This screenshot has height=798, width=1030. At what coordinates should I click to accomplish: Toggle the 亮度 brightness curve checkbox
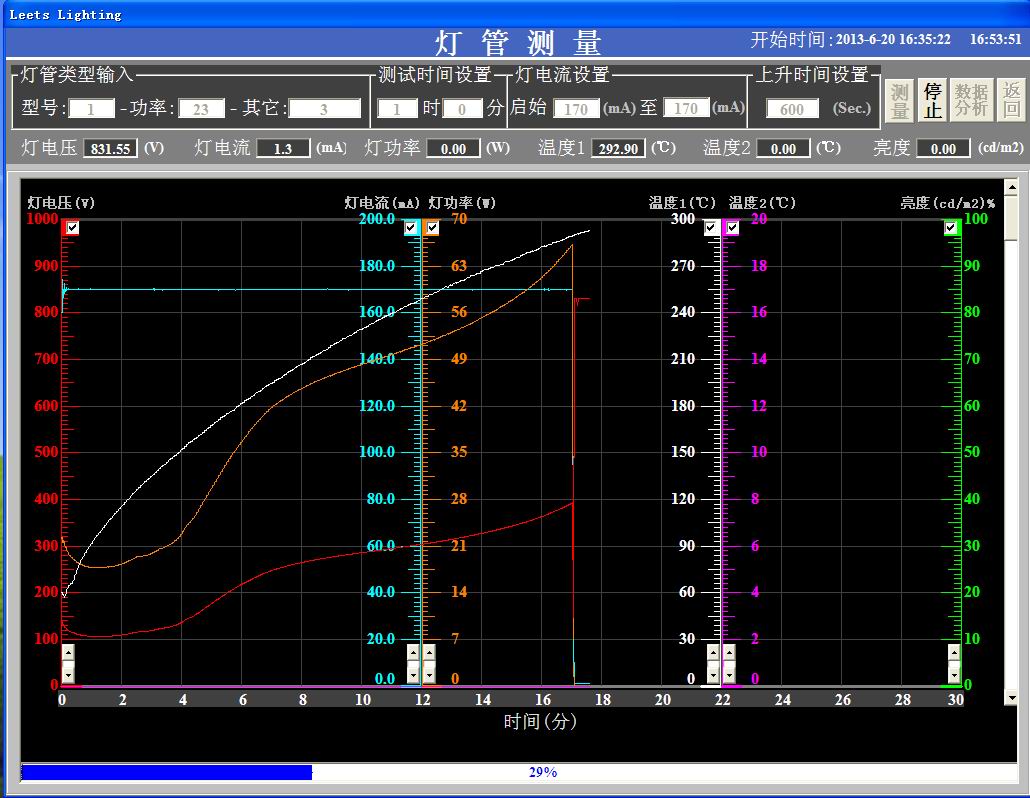951,228
